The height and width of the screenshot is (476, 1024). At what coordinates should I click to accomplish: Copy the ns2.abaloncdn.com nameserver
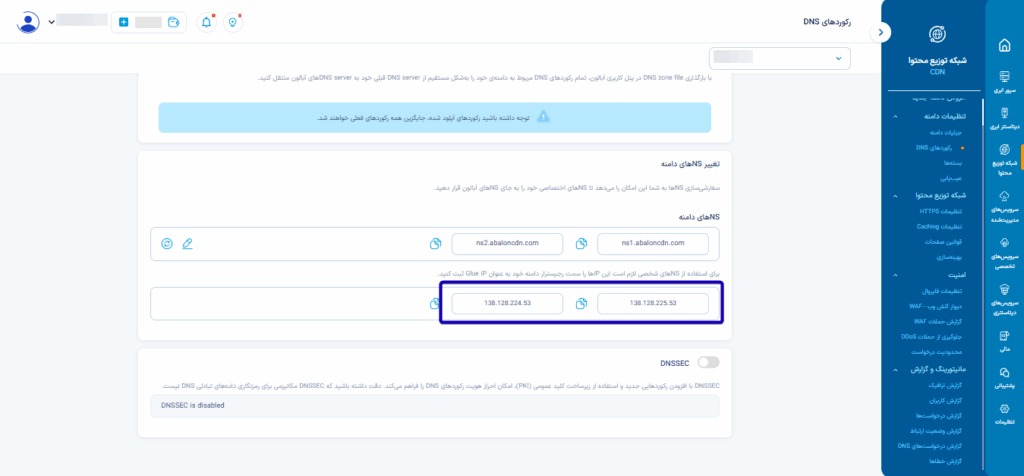pyautogui.click(x=436, y=244)
